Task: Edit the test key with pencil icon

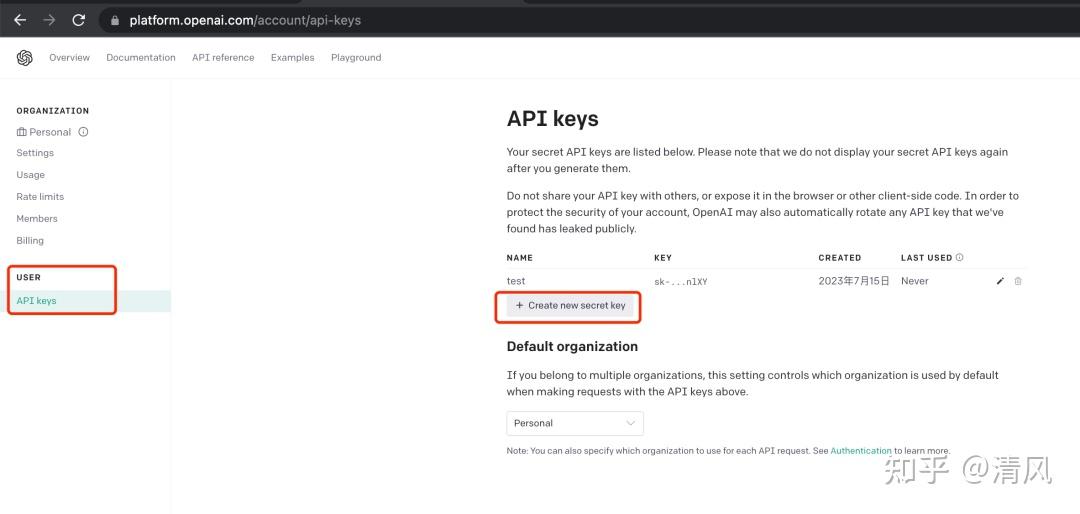Action: pos(1000,281)
